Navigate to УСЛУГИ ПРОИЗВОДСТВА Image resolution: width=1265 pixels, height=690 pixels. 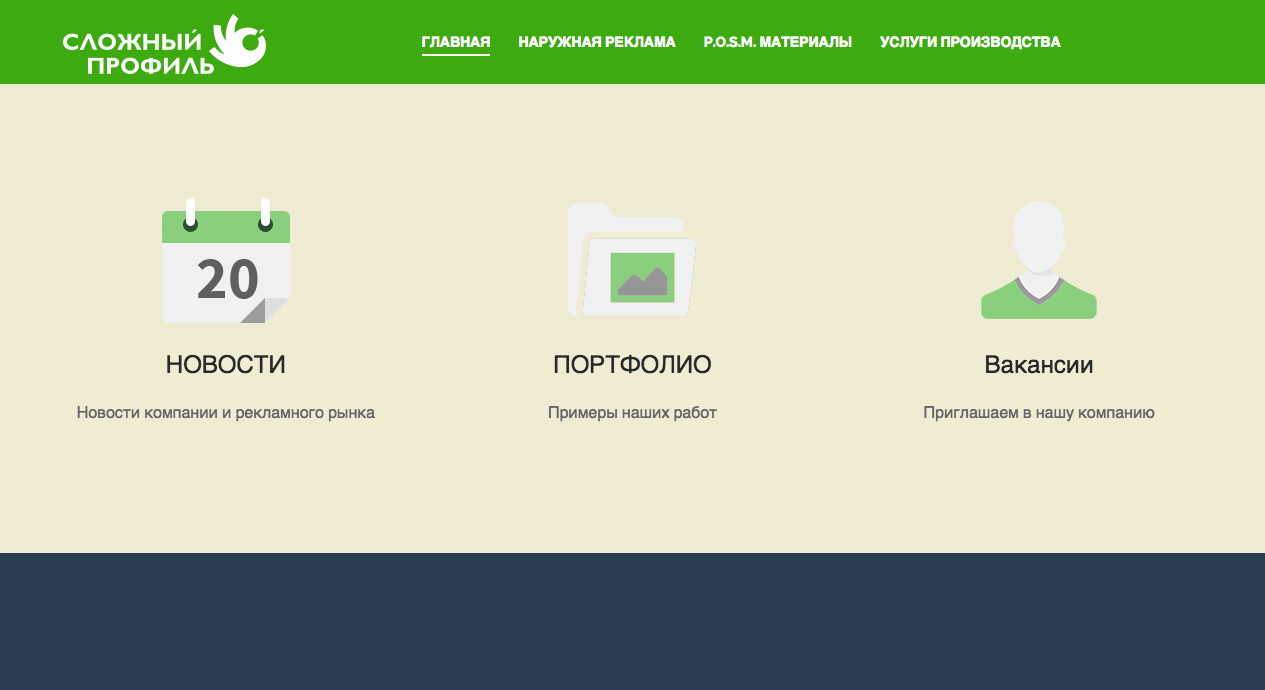tap(969, 42)
